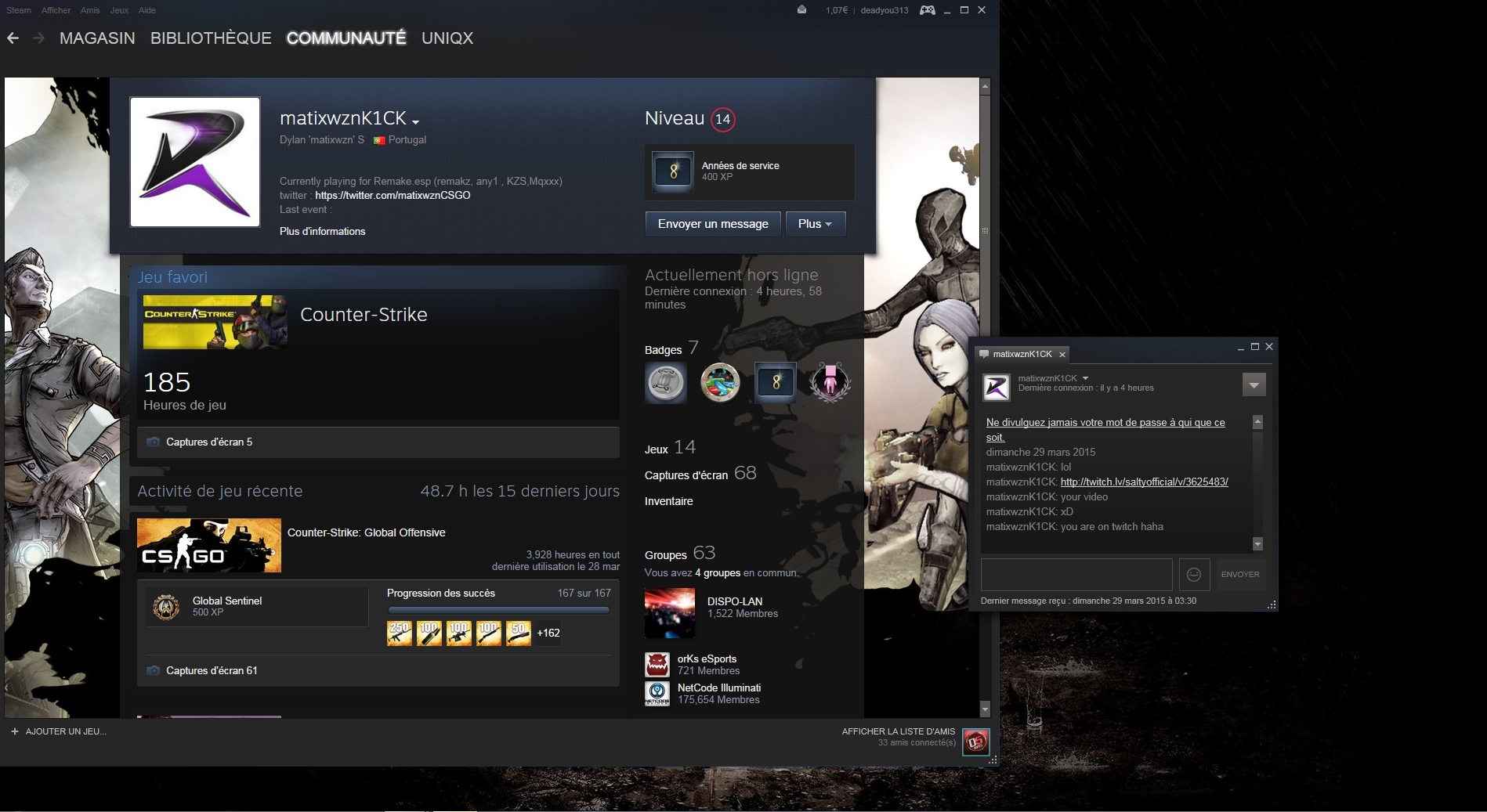The image size is (1487, 812).
Task: Open the 50 achievement icon
Action: coord(519,633)
